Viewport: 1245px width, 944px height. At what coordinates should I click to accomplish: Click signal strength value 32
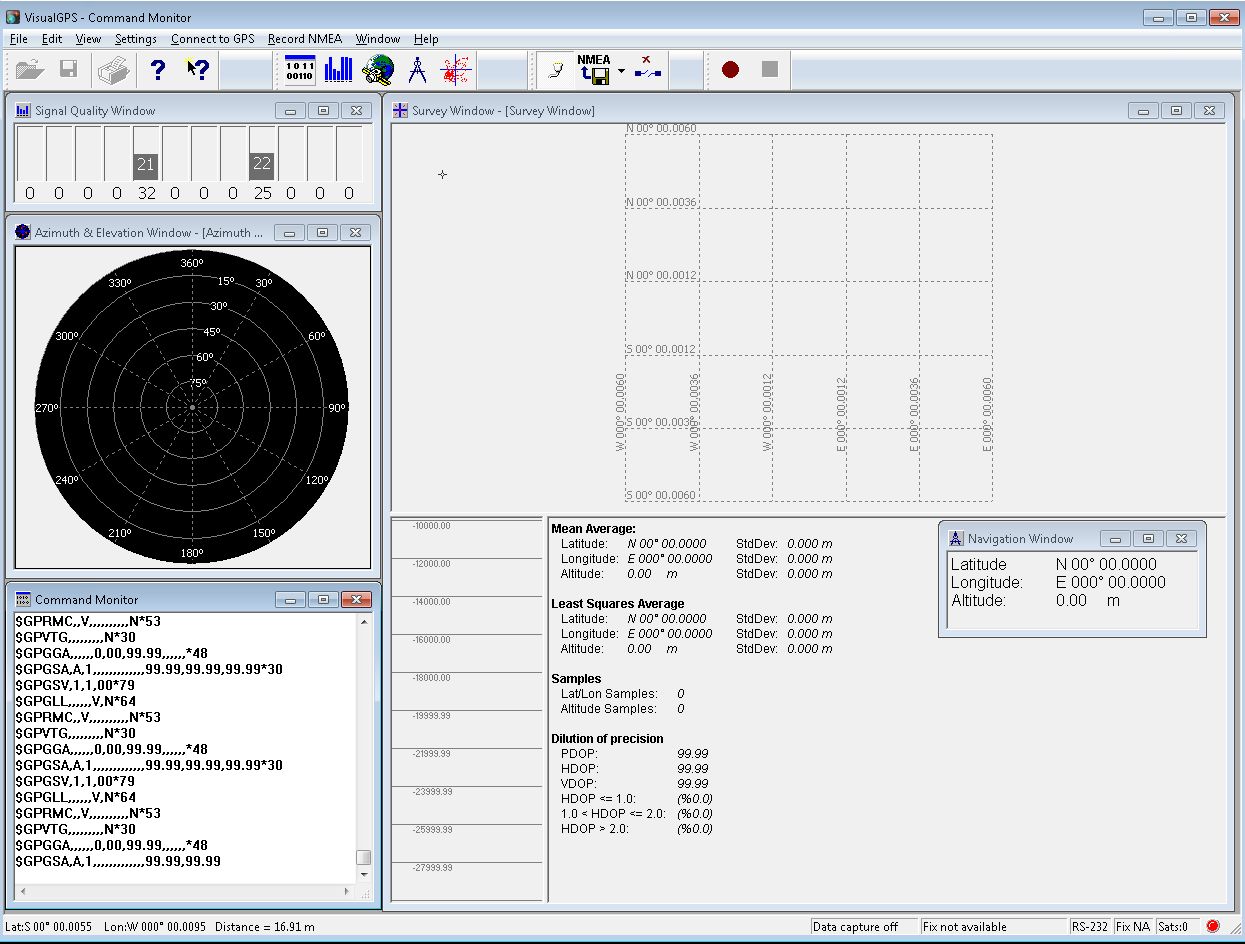(x=146, y=194)
